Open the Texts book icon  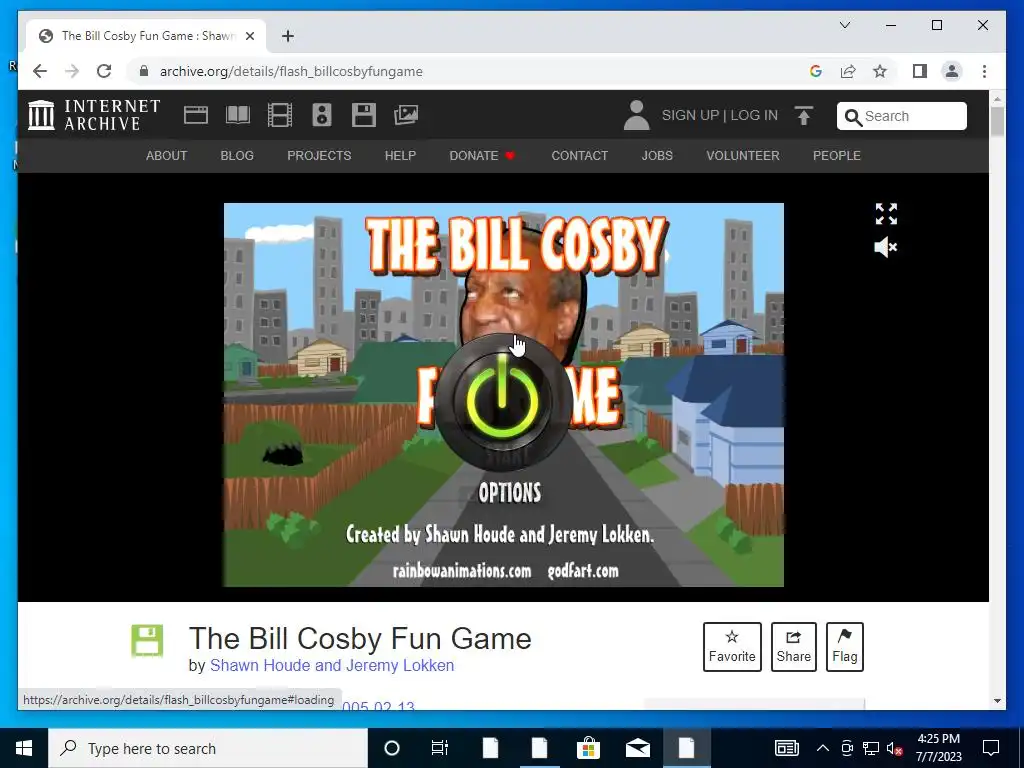pyautogui.click(x=238, y=115)
